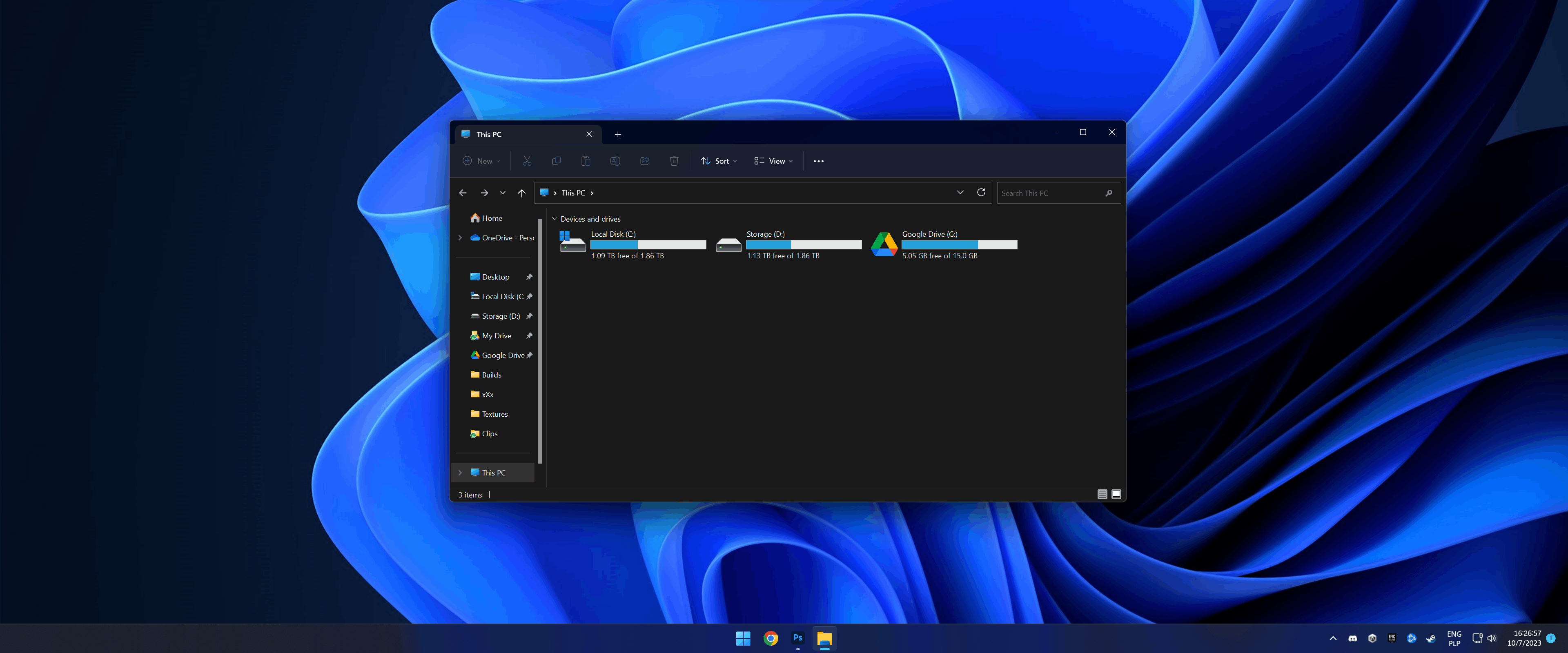Click the Google Drive (G:) storage usage bar
The width and height of the screenshot is (1568, 653).
coord(959,244)
